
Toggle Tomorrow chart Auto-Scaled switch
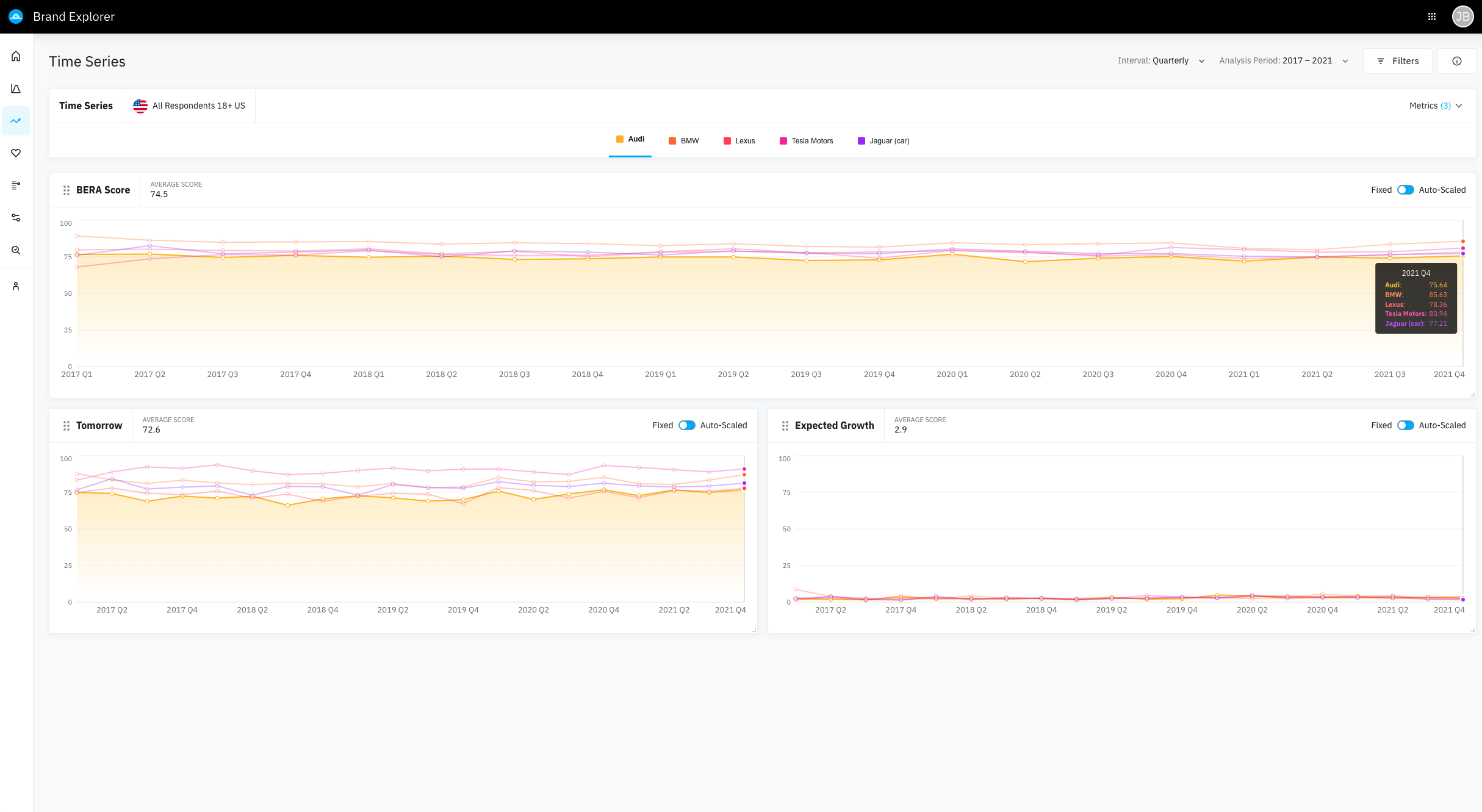[x=686, y=425]
